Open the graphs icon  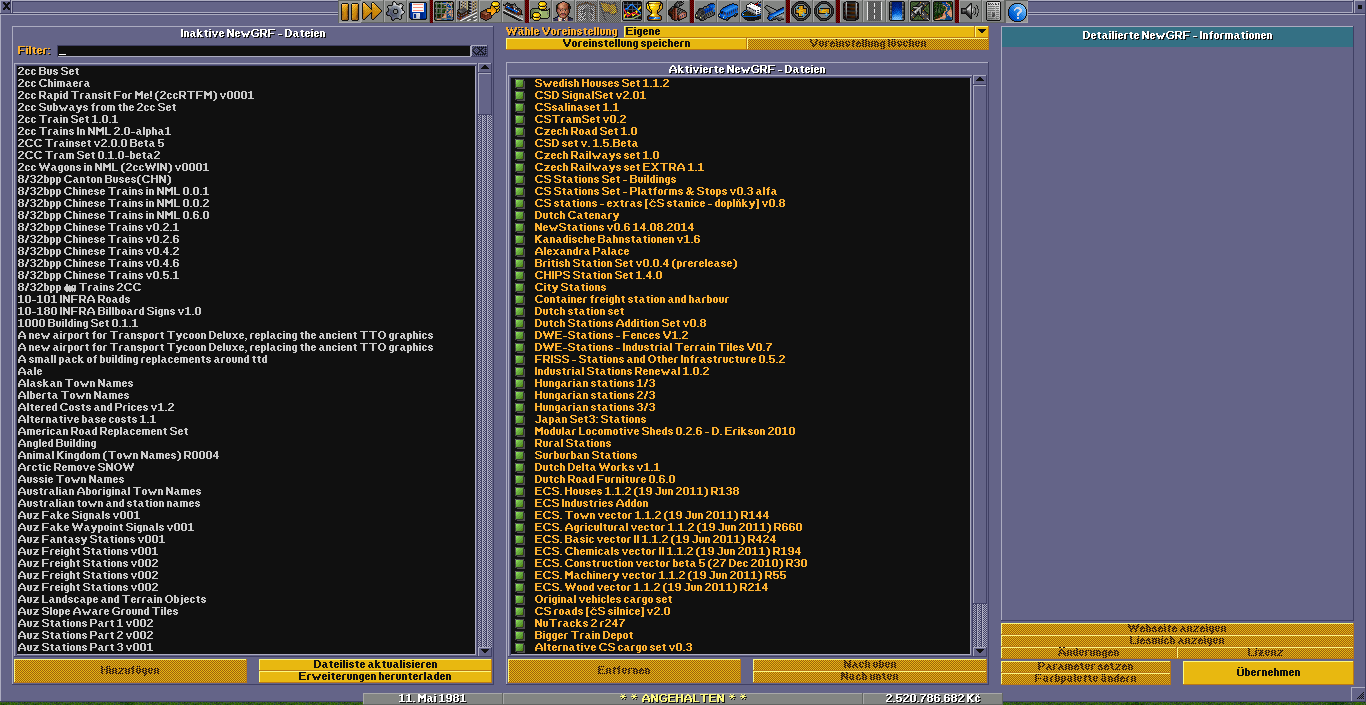[632, 11]
